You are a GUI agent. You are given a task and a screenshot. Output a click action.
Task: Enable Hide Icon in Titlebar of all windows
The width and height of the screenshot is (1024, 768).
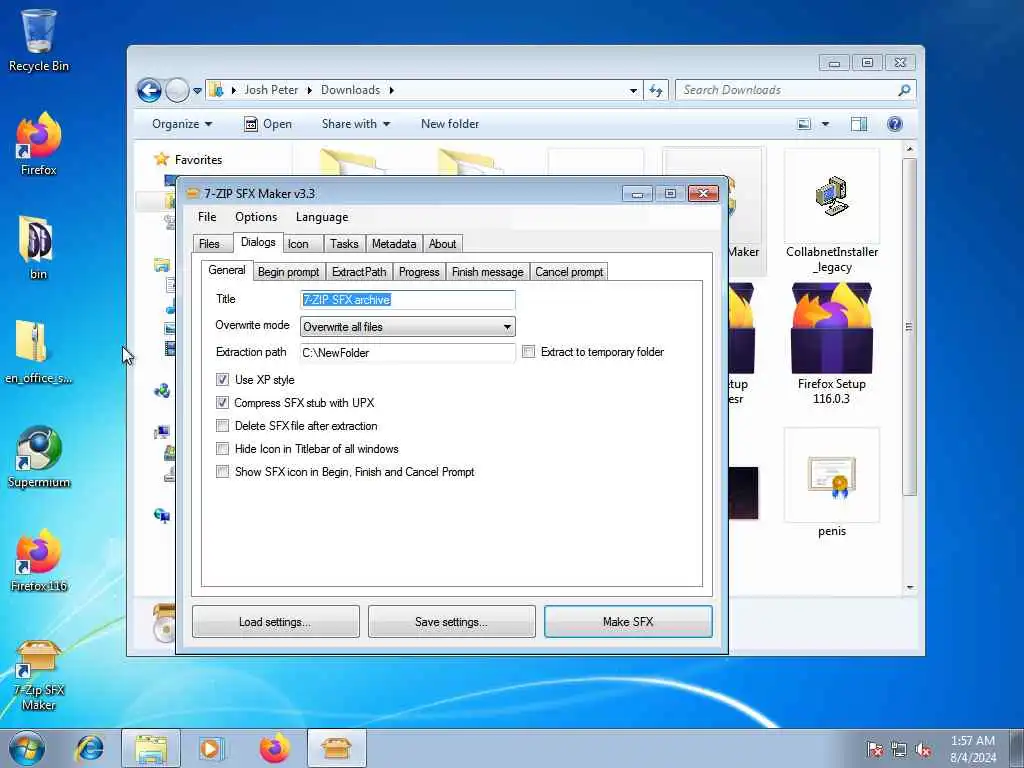point(223,449)
